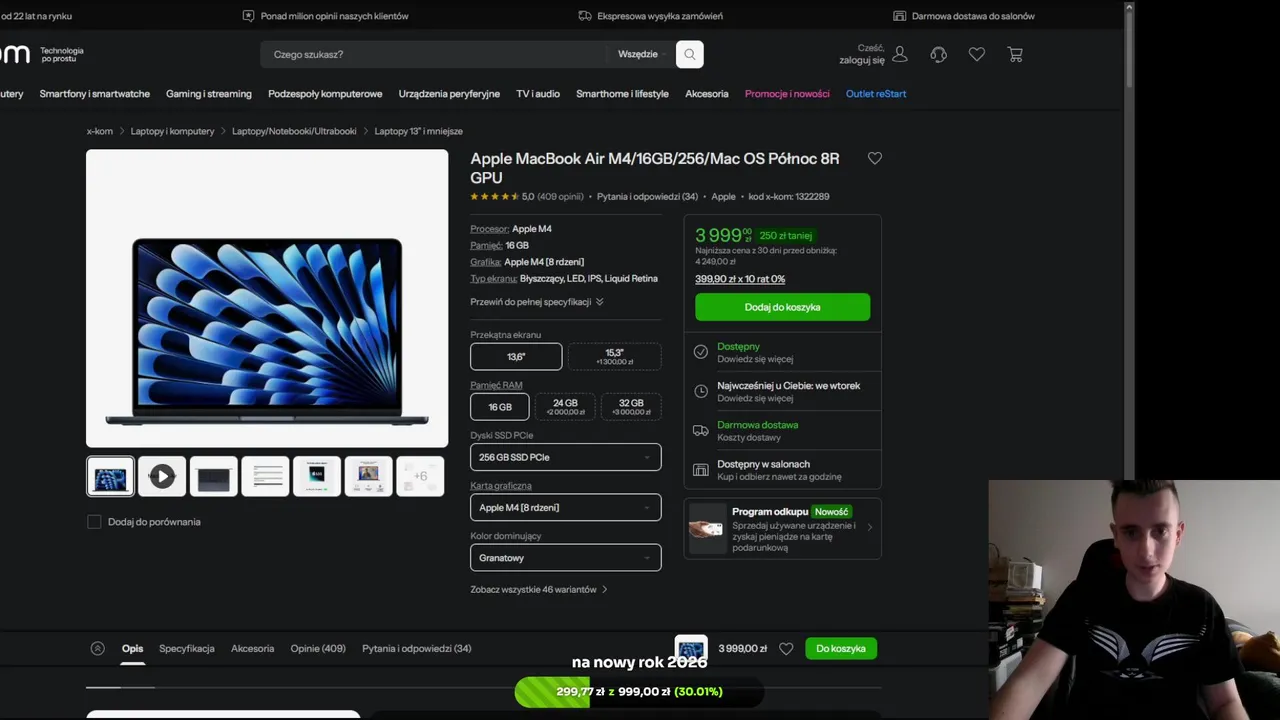Switch to the Specyfikacja tab
The image size is (1280, 720).
tap(187, 648)
